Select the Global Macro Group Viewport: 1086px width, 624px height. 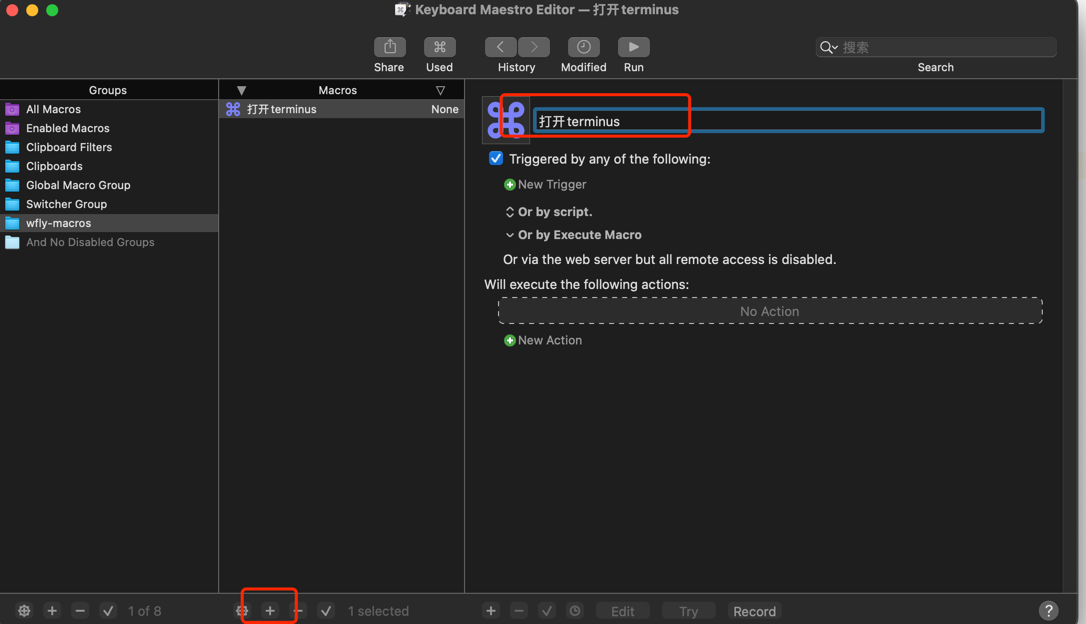[109, 186]
